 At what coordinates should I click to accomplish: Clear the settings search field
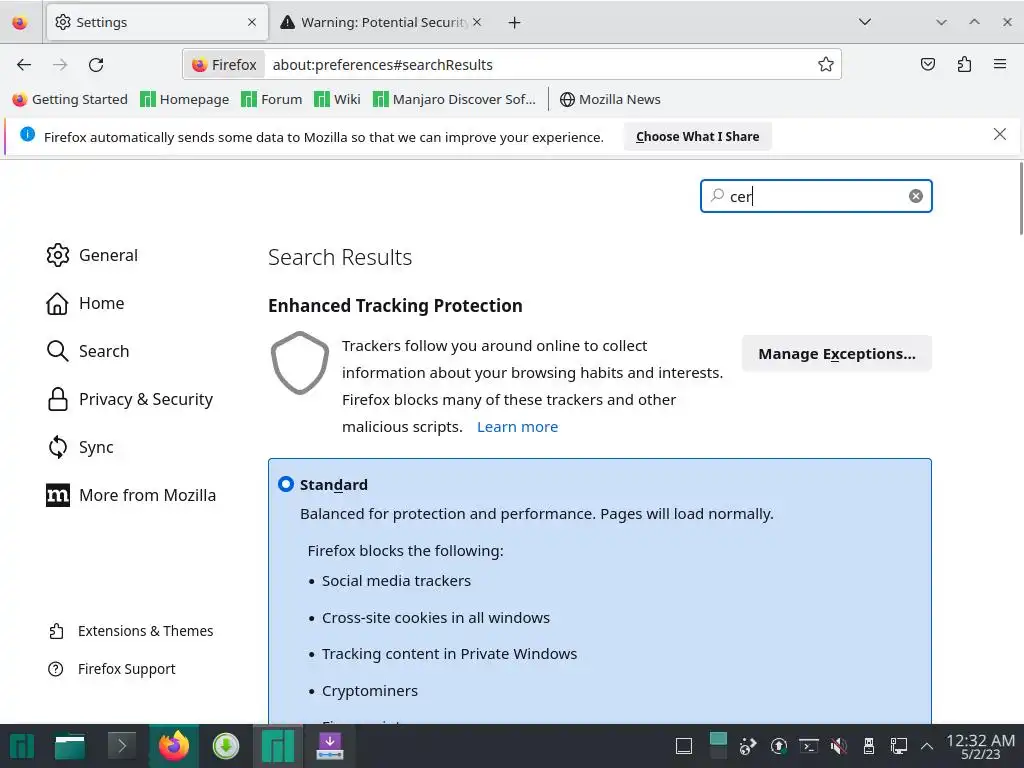click(x=916, y=196)
